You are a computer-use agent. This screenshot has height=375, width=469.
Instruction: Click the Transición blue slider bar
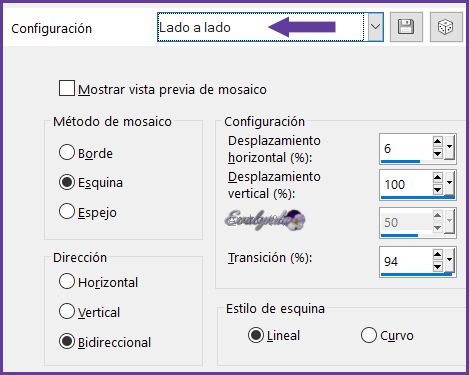click(x=416, y=275)
